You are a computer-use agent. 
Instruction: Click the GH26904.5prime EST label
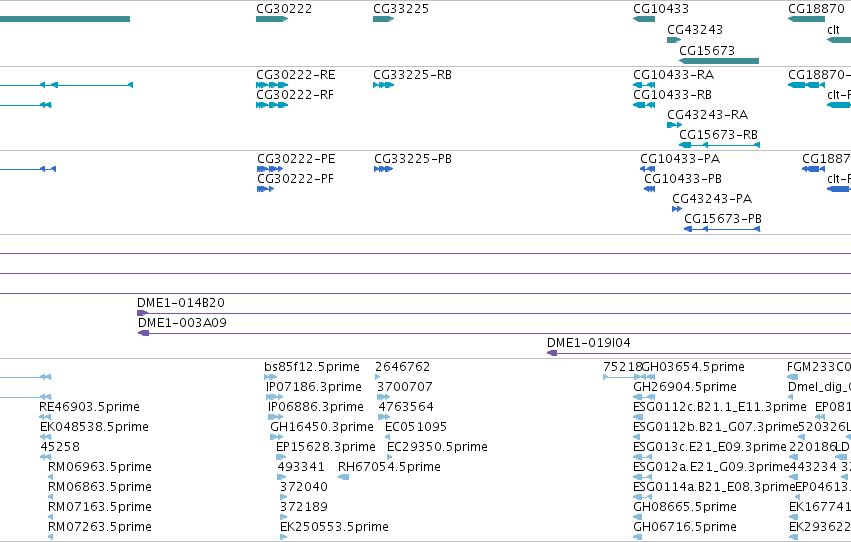[x=685, y=387]
